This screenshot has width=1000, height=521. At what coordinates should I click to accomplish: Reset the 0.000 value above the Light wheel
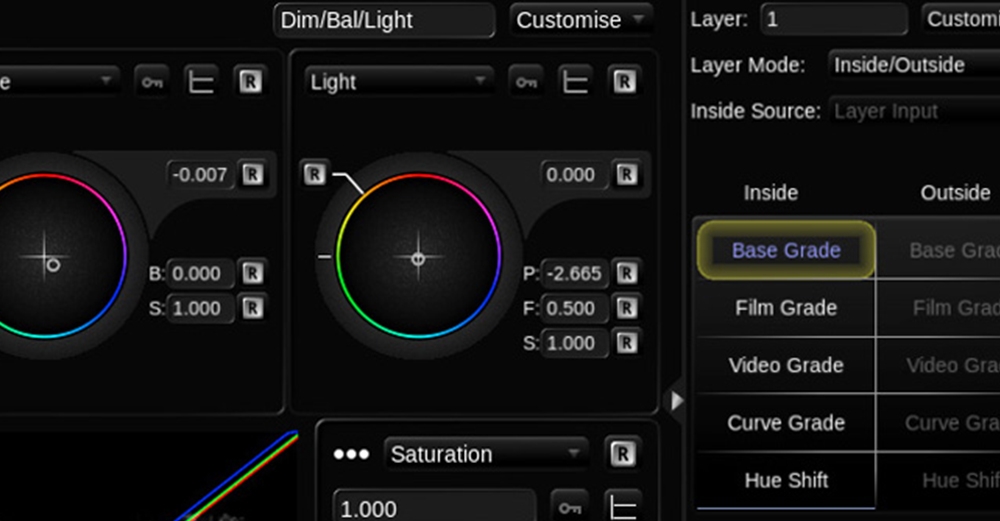click(626, 174)
